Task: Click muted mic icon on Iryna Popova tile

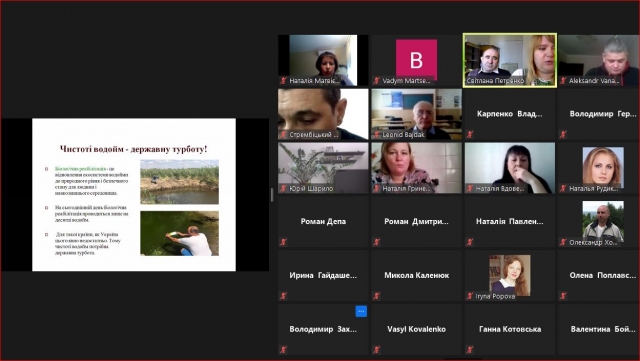Action: coord(470,296)
